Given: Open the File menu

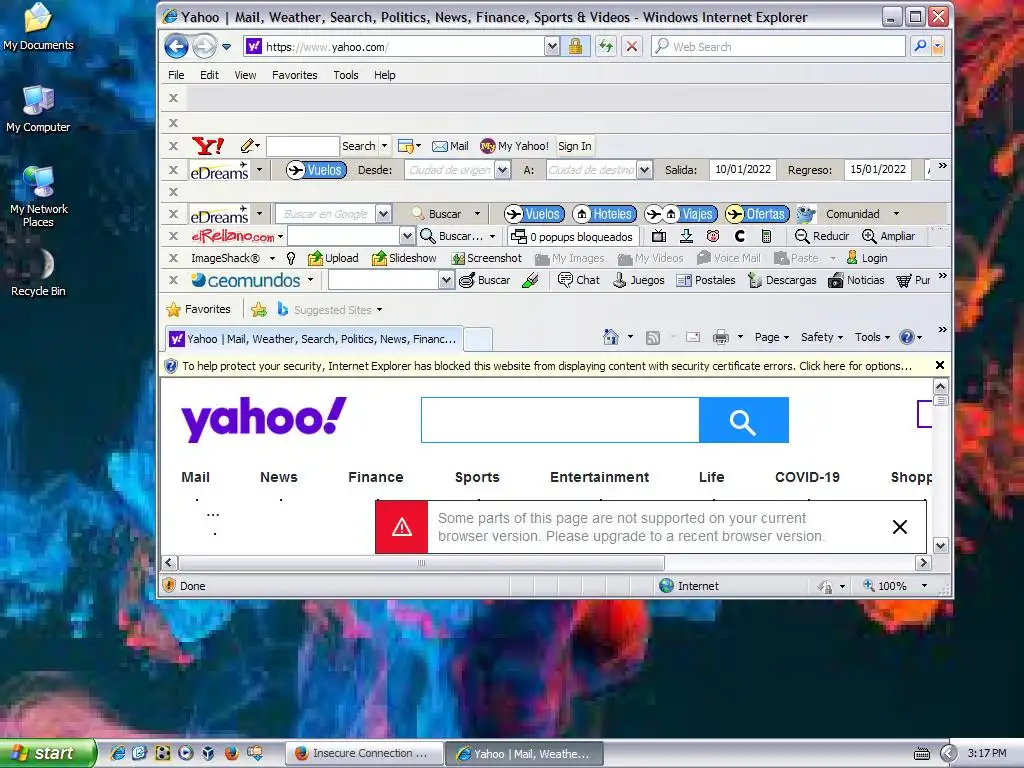Looking at the screenshot, I should coord(176,75).
